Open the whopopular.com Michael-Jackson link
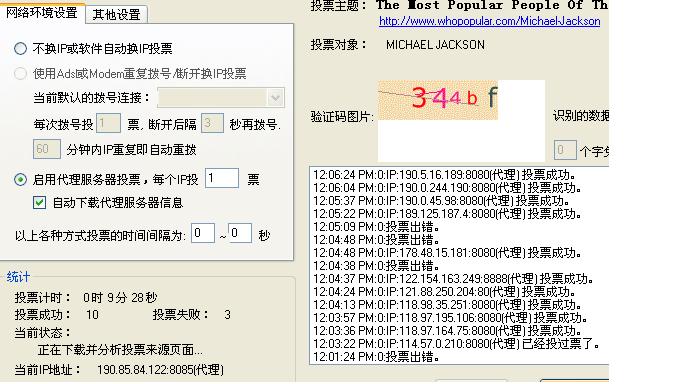The image size is (683, 384). click(490, 21)
